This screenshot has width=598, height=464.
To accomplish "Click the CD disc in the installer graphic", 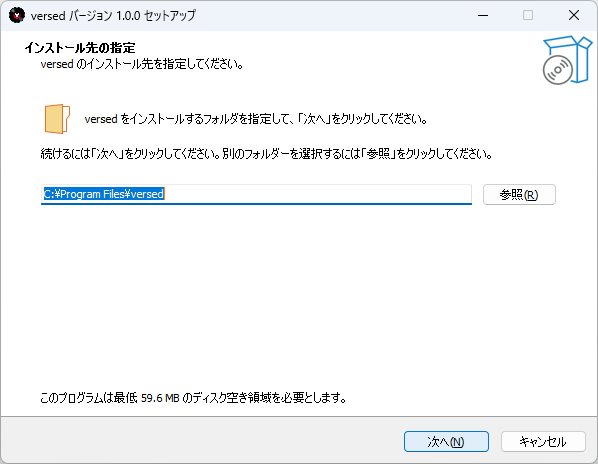I will (x=558, y=70).
